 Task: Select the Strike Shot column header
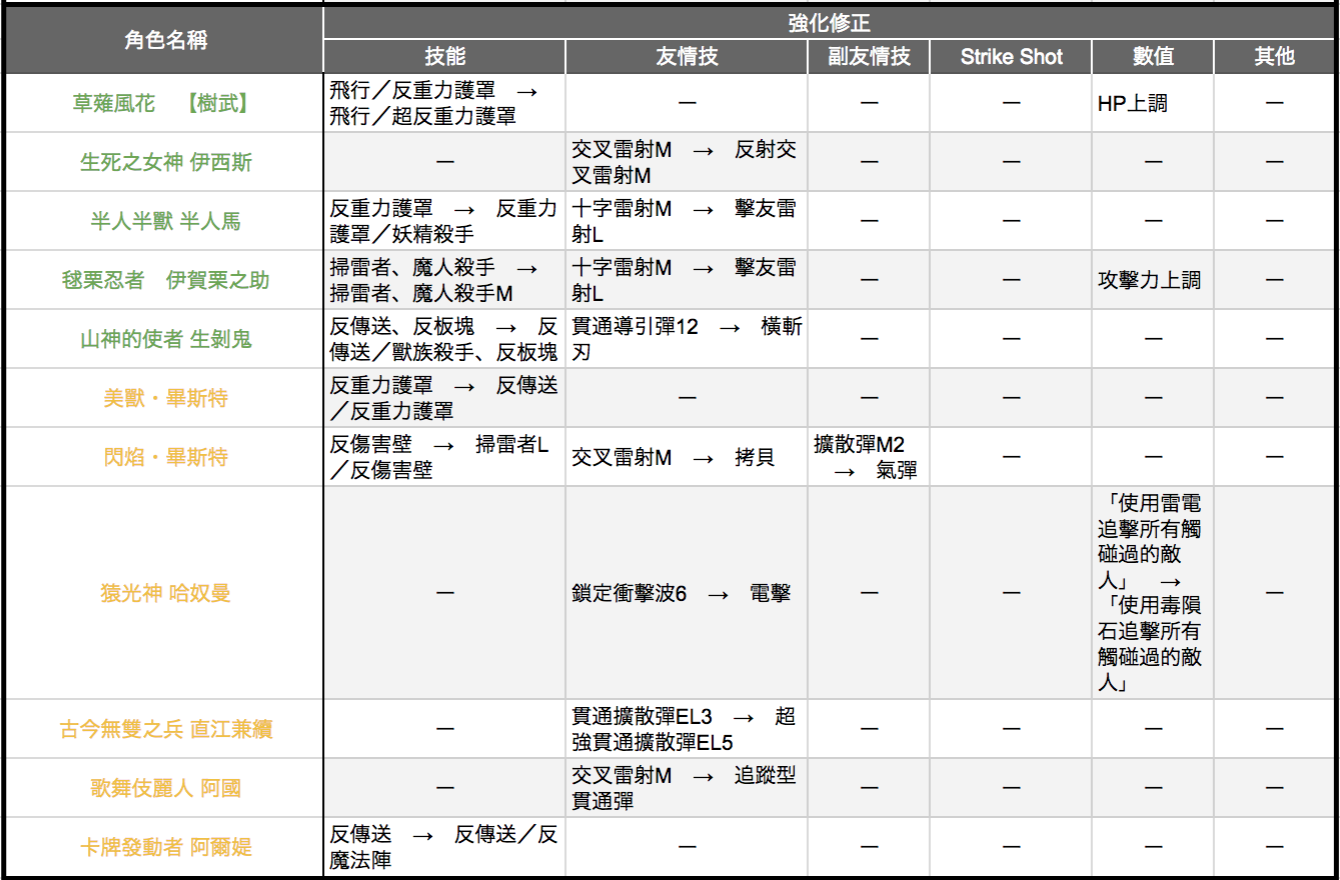[1011, 57]
